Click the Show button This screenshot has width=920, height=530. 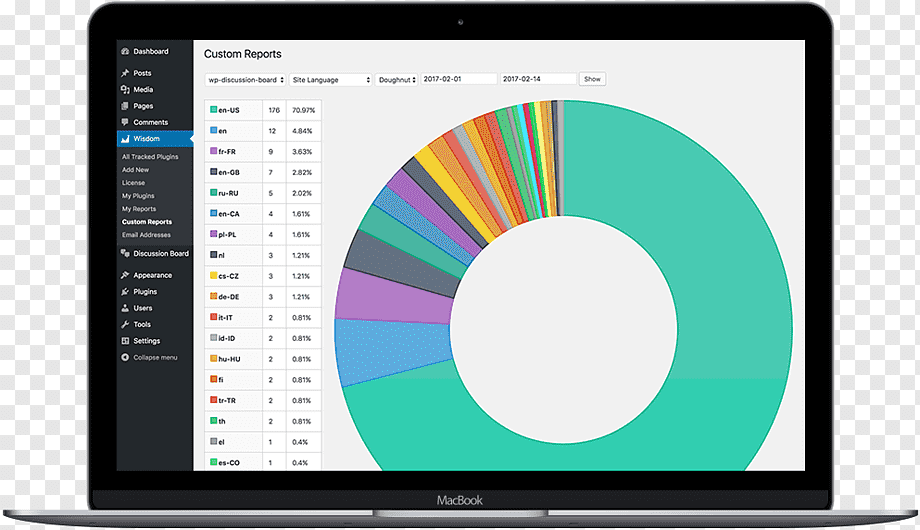coord(592,79)
